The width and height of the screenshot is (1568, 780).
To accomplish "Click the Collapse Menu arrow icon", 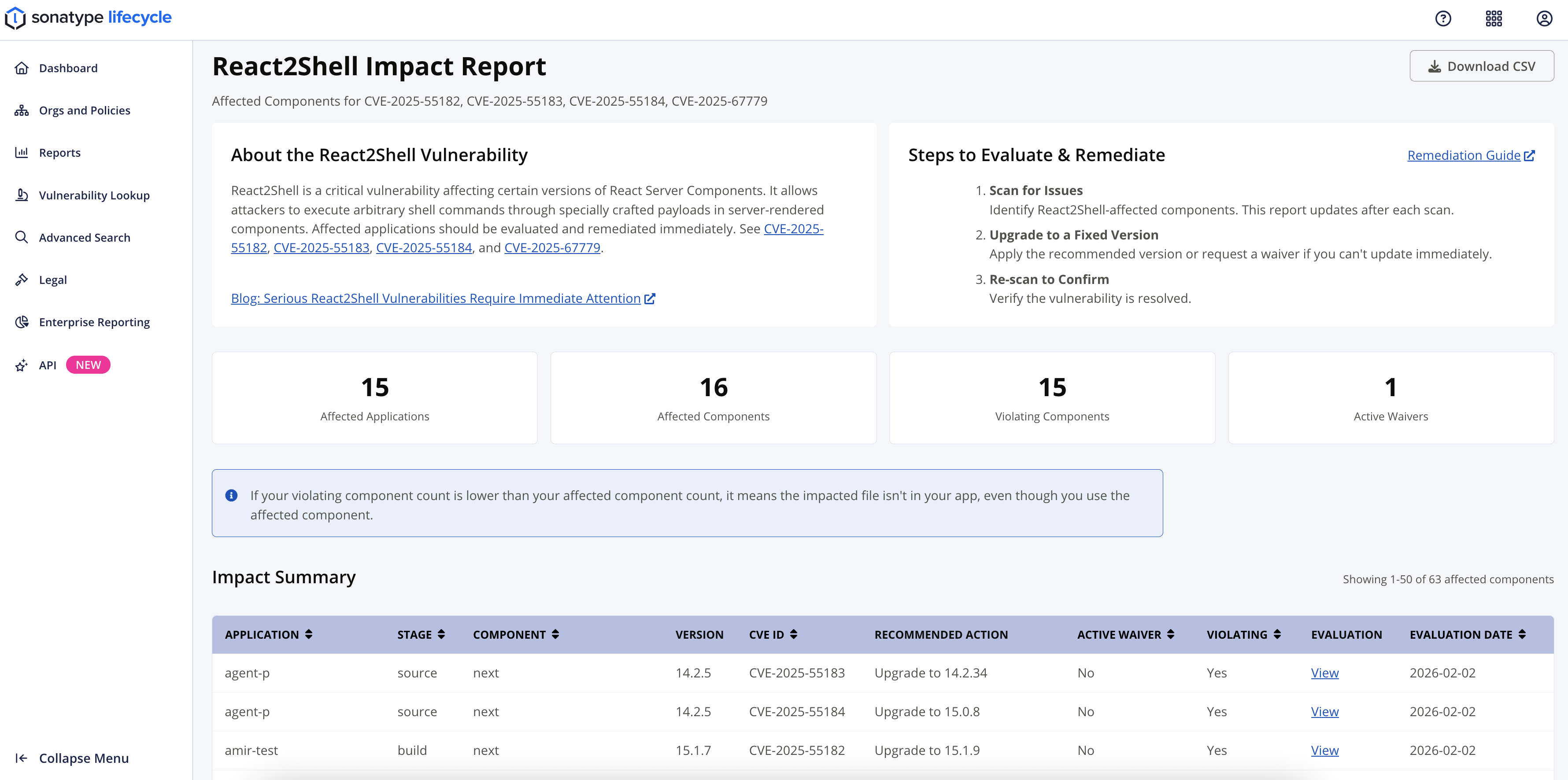I will point(22,758).
